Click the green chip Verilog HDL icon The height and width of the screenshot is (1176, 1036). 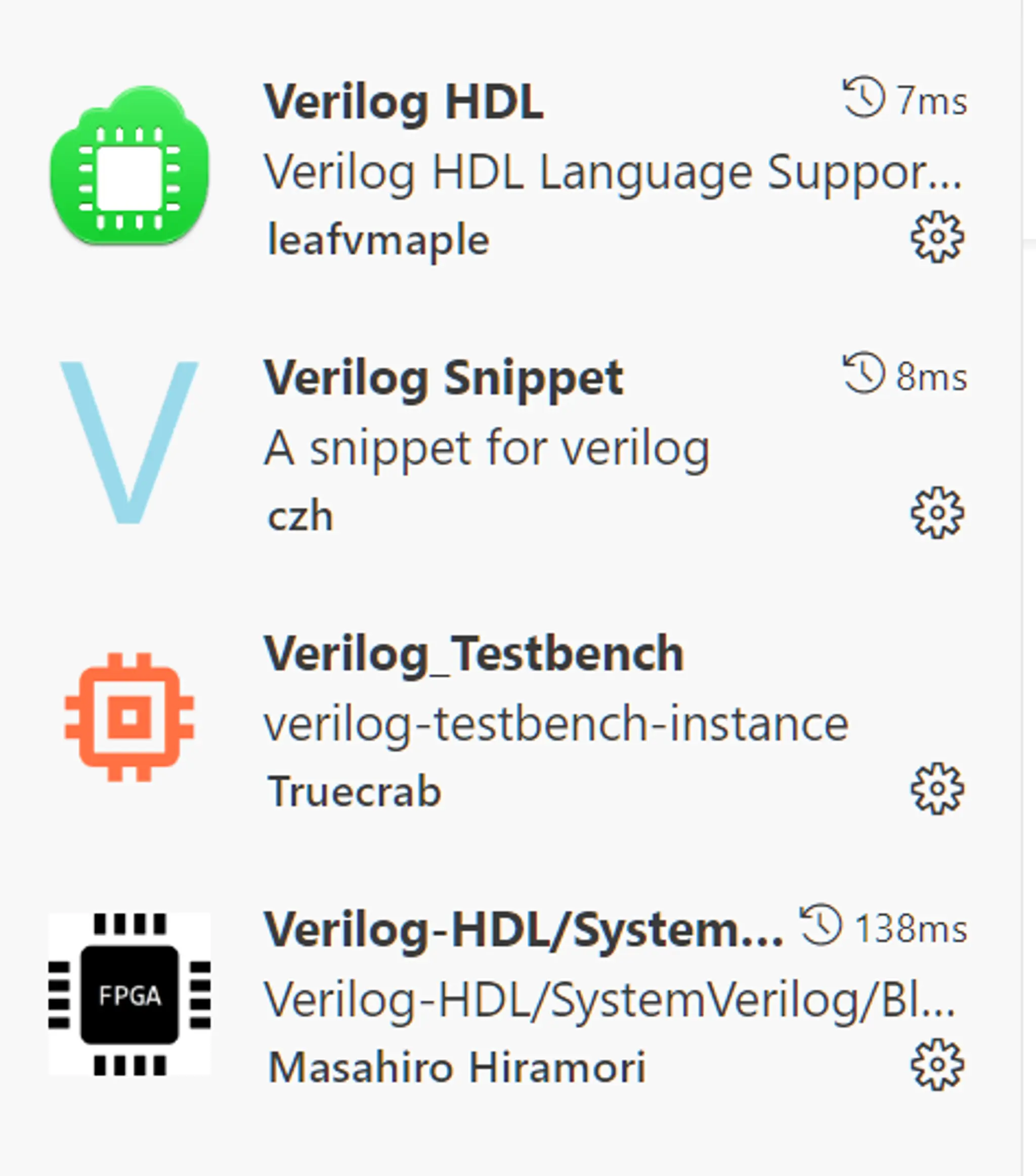tap(129, 166)
